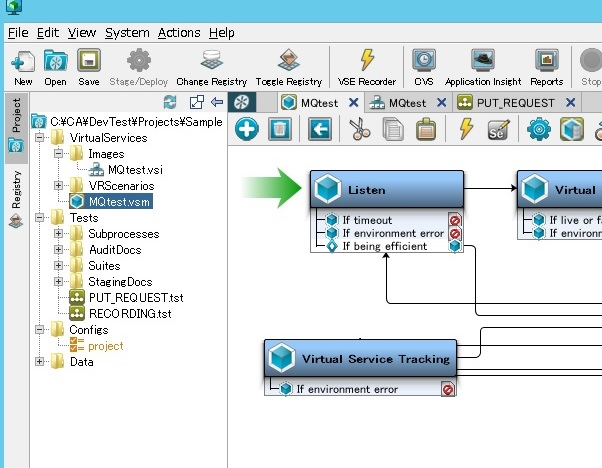Expand the Data folder
The width and height of the screenshot is (602, 468).
[x=40, y=362]
